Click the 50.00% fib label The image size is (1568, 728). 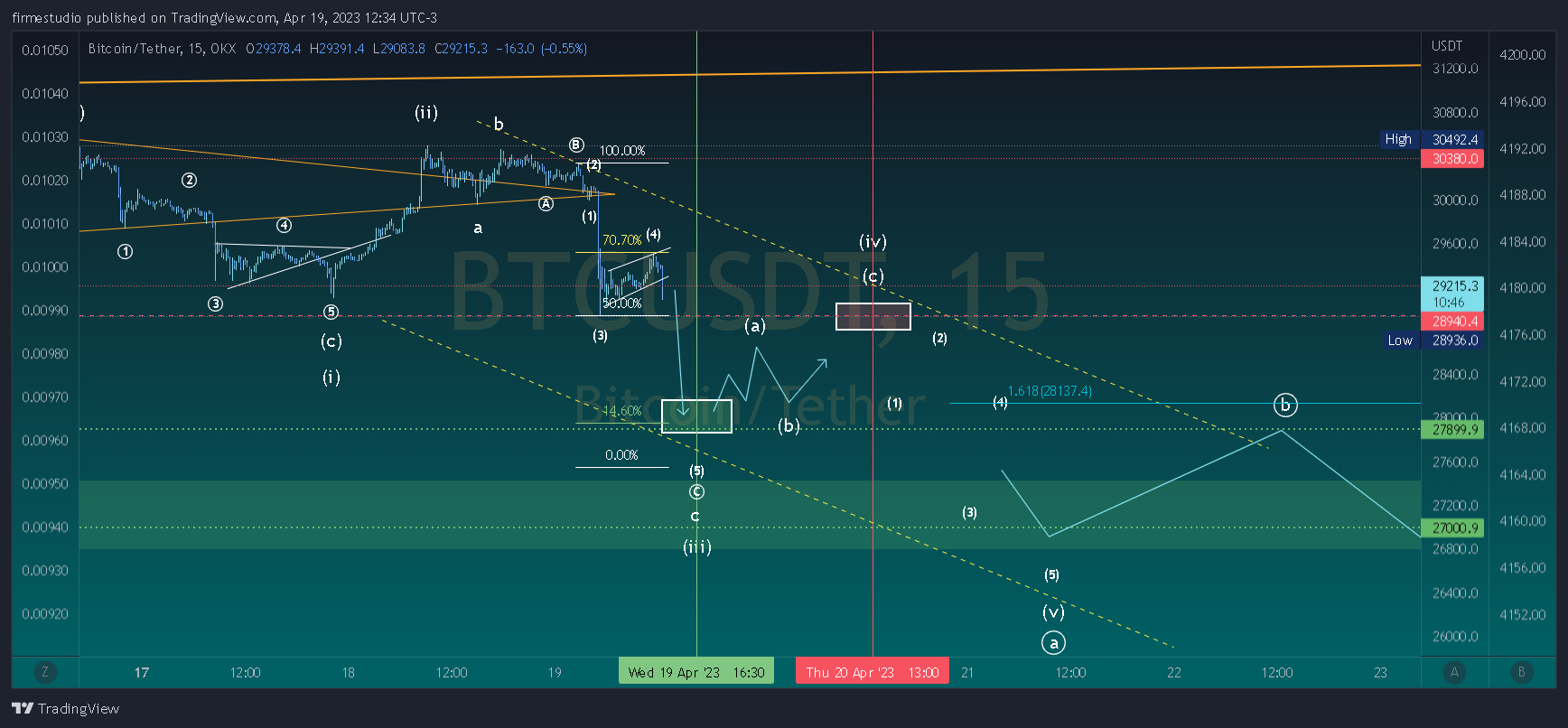(x=621, y=303)
